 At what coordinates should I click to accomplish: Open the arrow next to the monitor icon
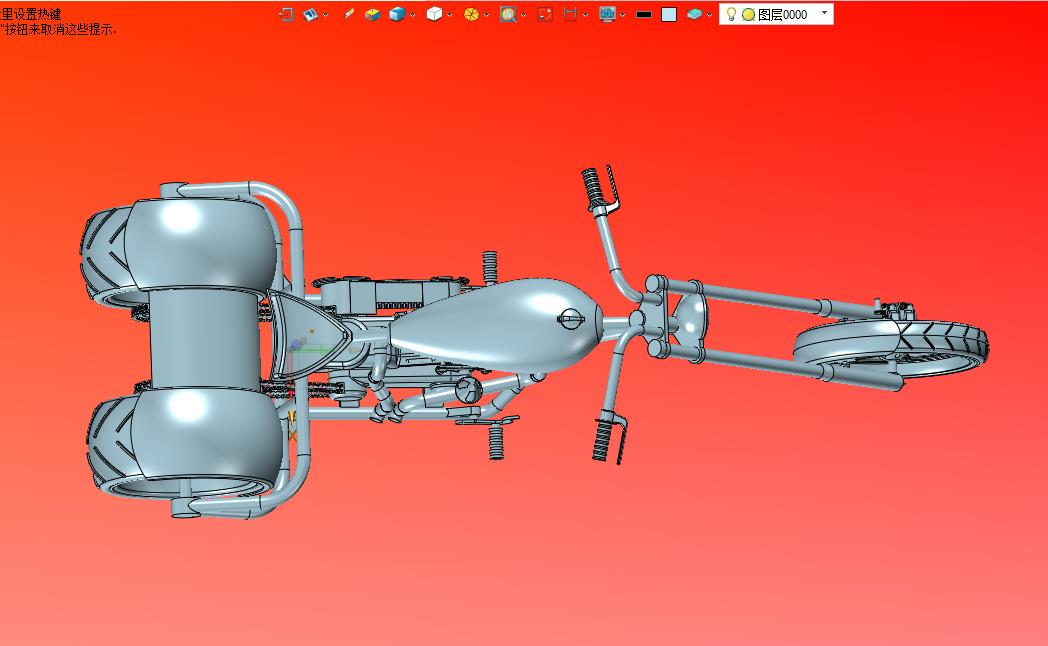(x=622, y=15)
